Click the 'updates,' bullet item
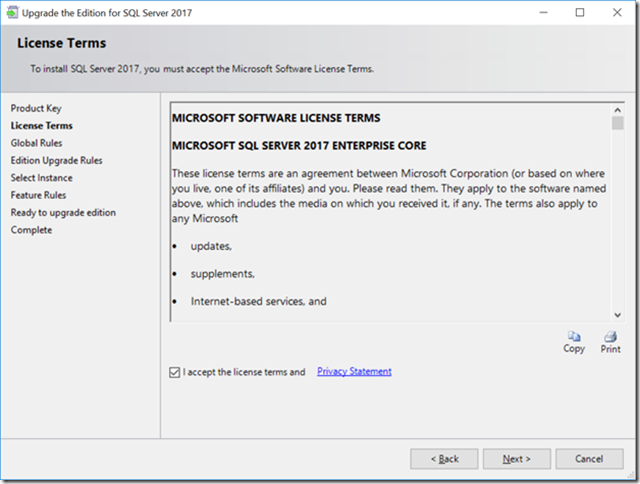 211,246
